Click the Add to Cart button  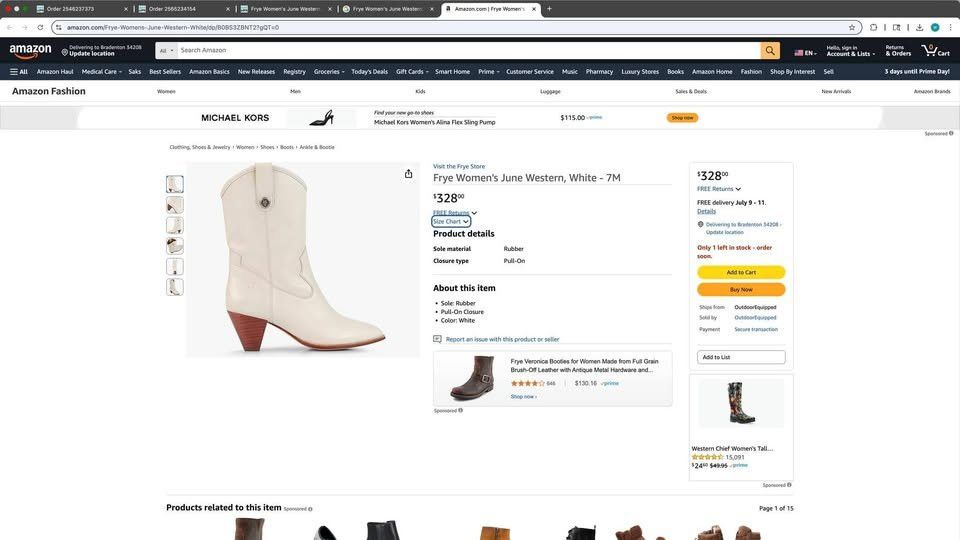[741, 272]
